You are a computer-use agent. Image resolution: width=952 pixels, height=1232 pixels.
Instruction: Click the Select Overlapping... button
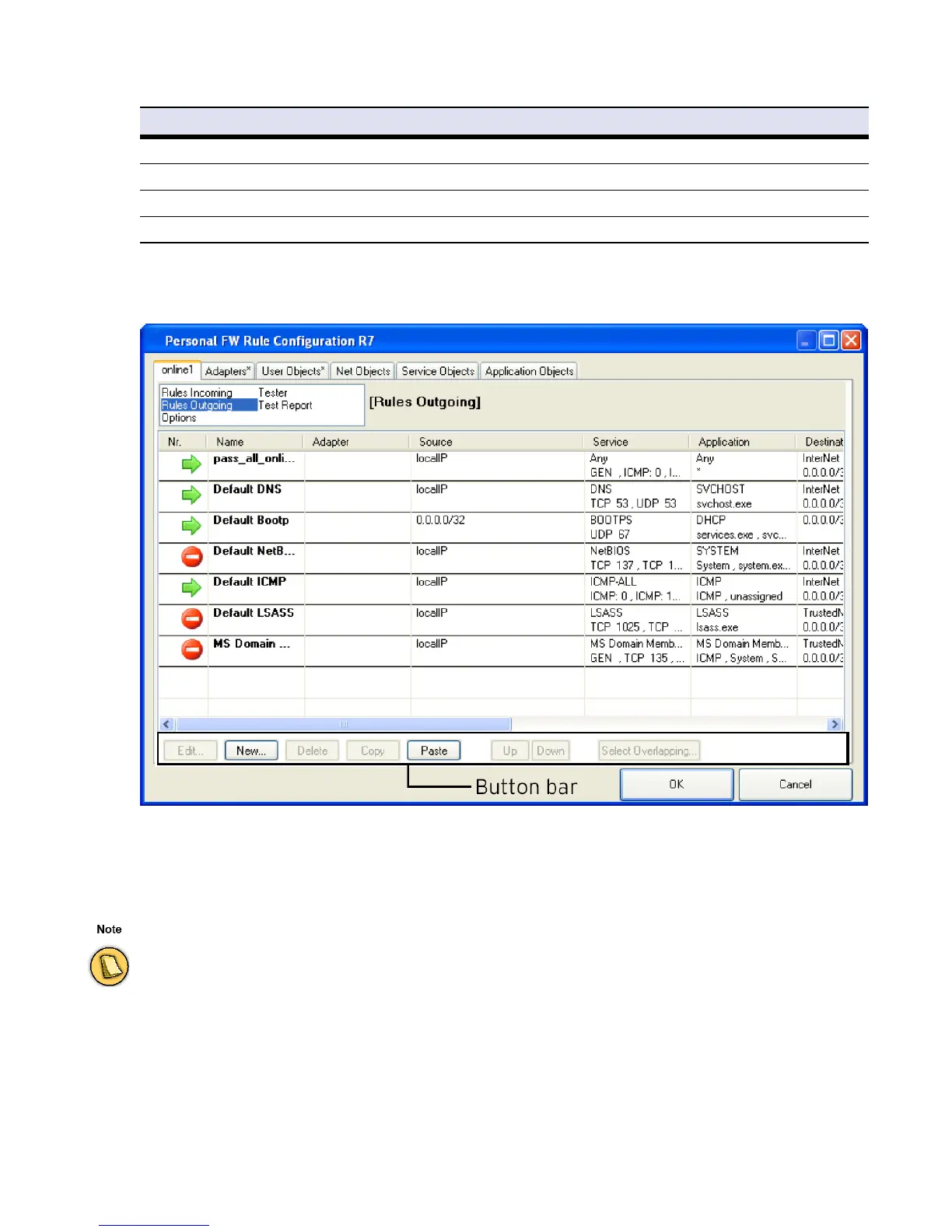point(649,751)
